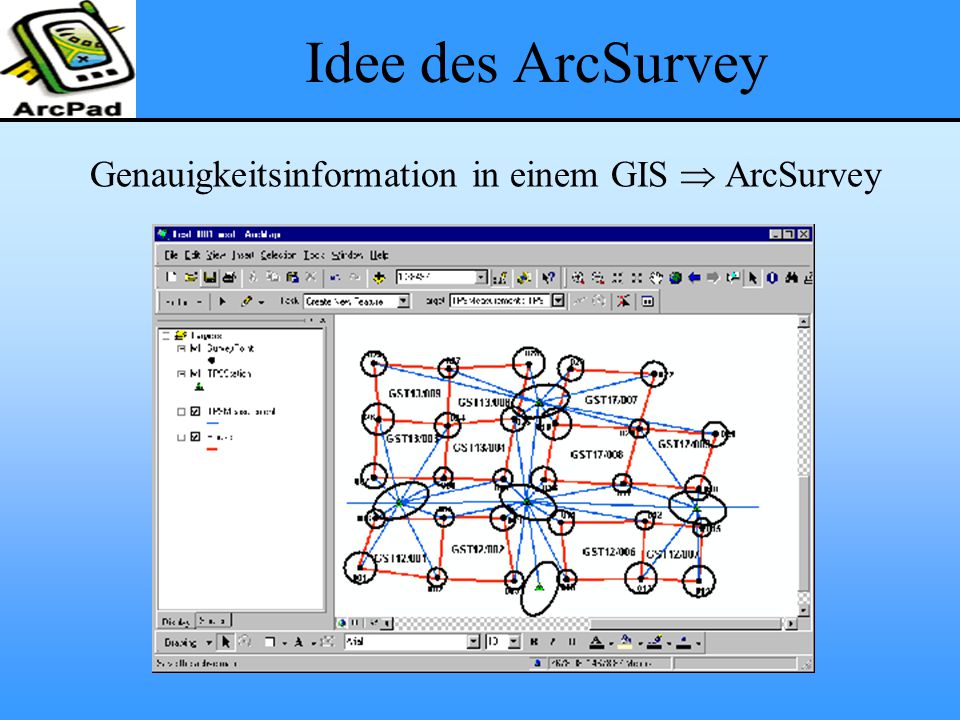This screenshot has height=720, width=960.
Task: Switch to the Display tab
Action: tap(176, 621)
